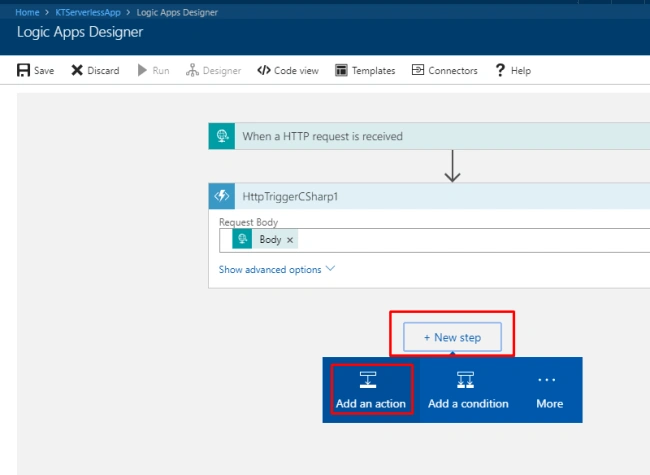Choose the Add an action label
The image size is (650, 475).
coord(371,404)
